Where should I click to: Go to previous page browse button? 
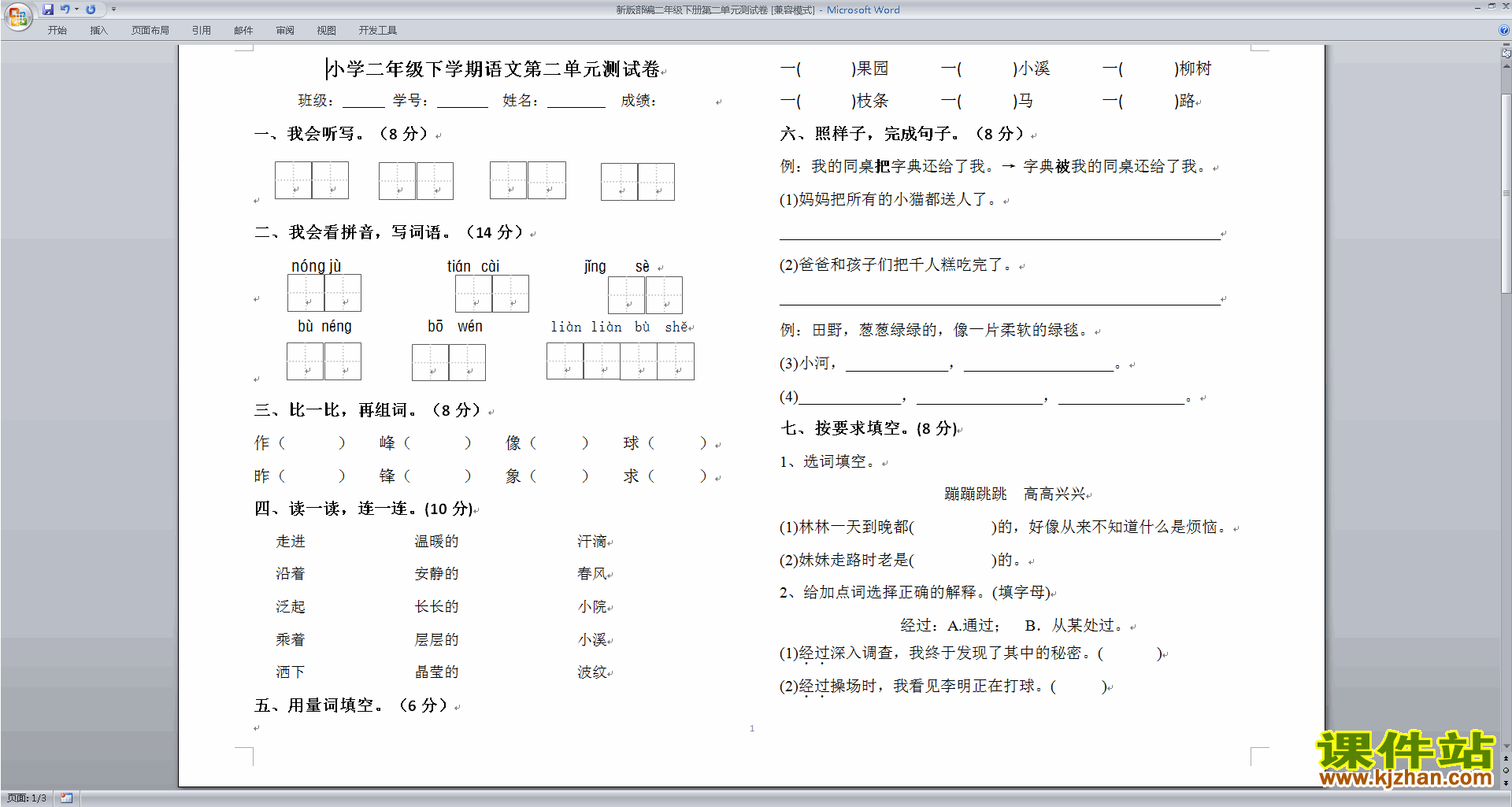(1506, 758)
